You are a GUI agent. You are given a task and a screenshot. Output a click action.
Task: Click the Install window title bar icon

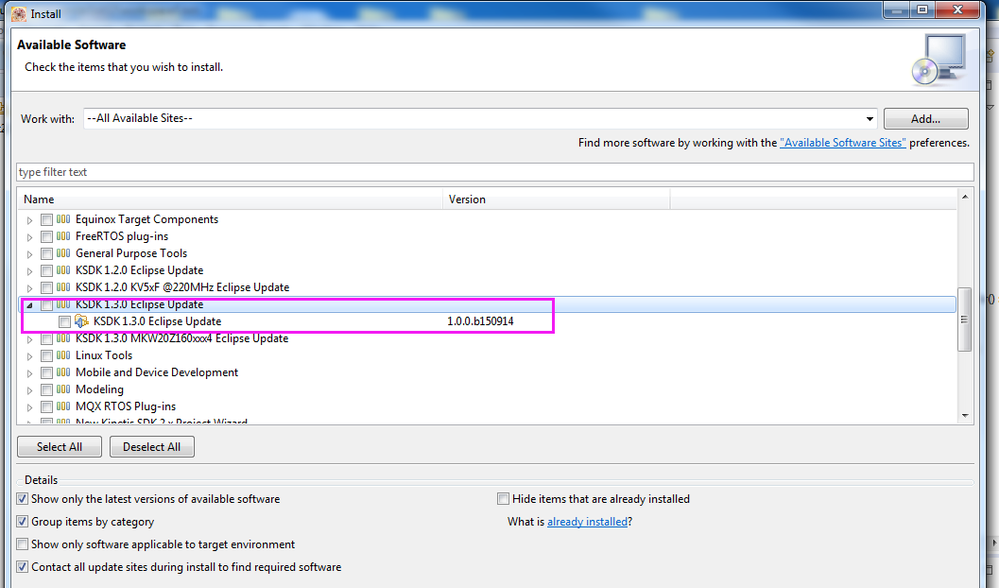(19, 13)
